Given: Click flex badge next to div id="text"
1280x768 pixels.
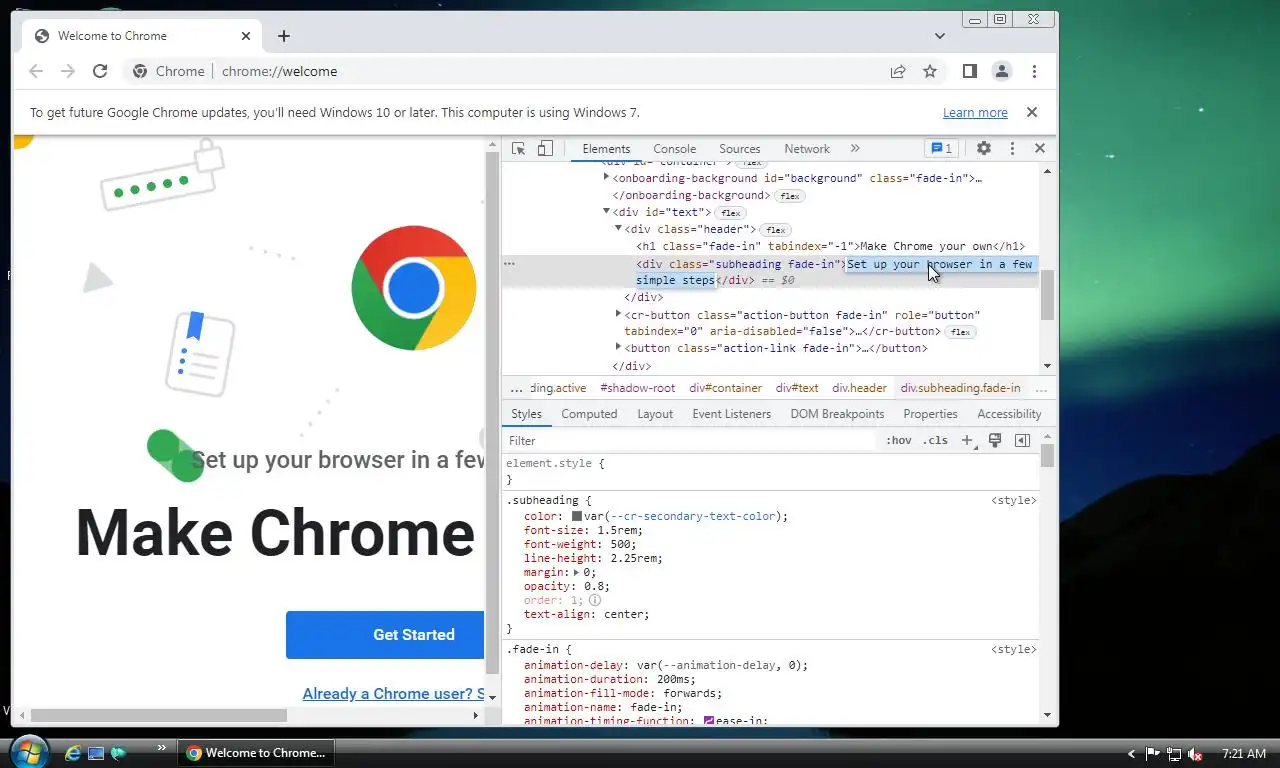Looking at the screenshot, I should point(731,213).
